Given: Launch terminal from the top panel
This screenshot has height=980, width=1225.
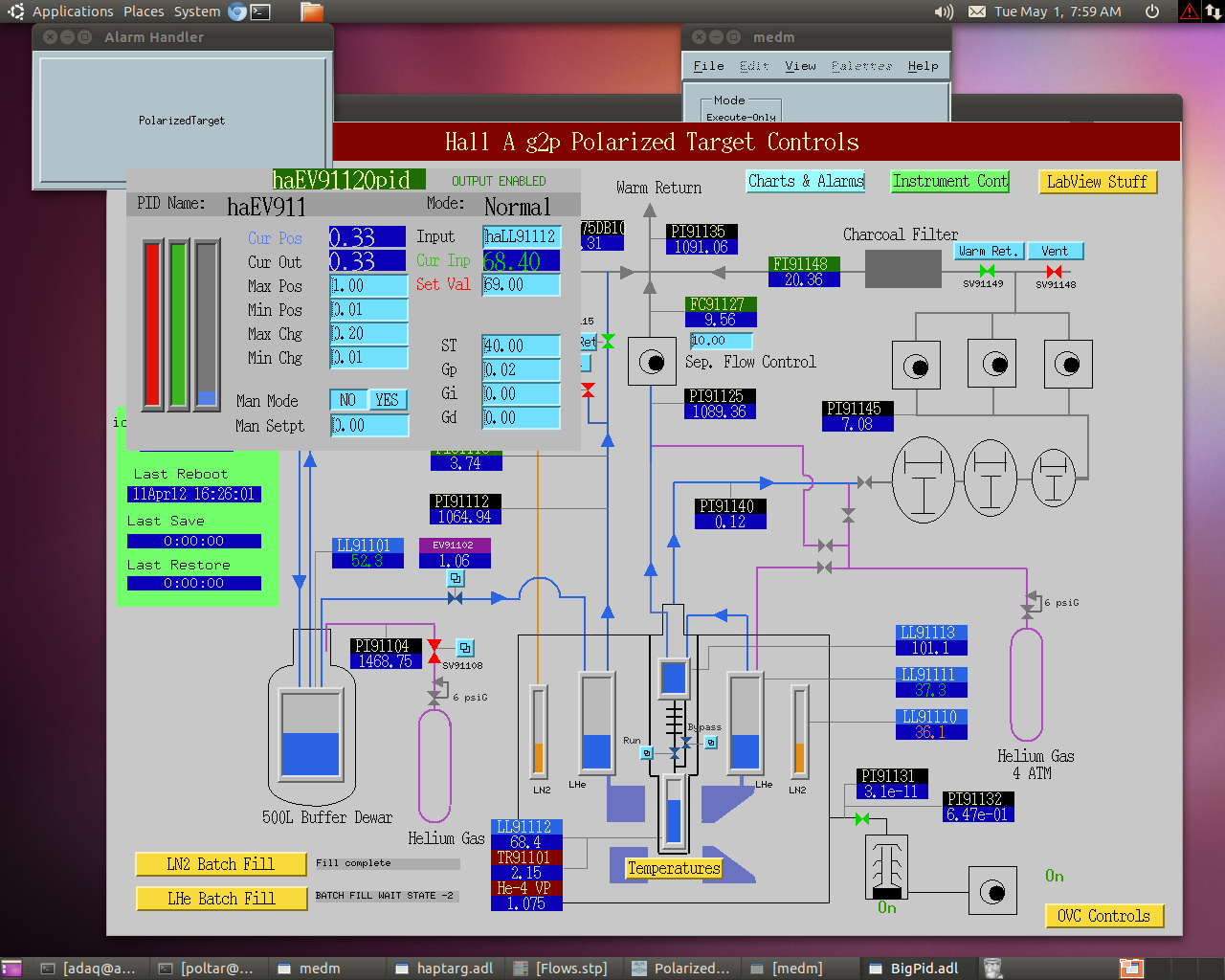Looking at the screenshot, I should coord(260,11).
